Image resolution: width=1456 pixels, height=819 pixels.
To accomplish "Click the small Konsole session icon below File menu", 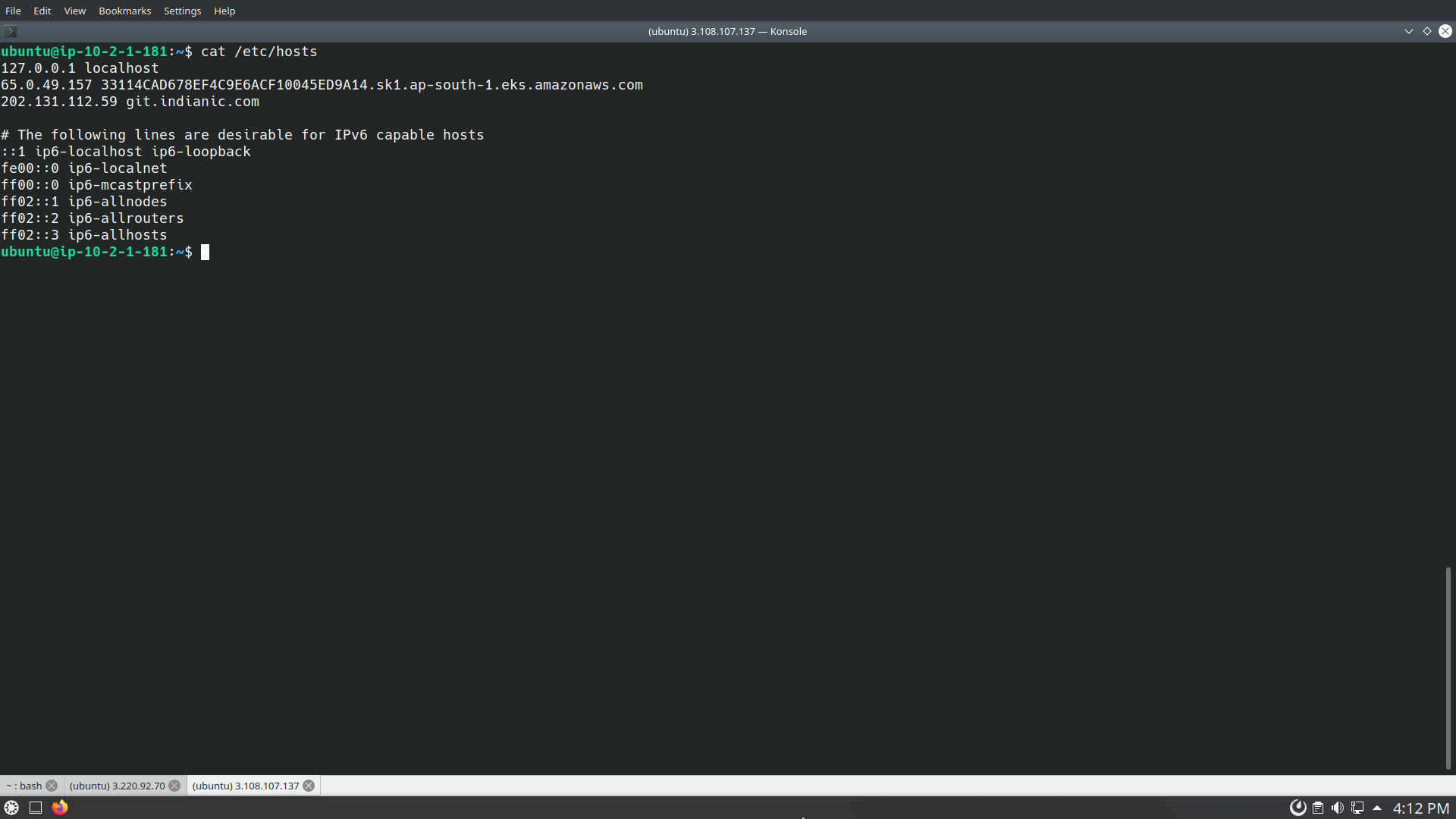I will (10, 31).
